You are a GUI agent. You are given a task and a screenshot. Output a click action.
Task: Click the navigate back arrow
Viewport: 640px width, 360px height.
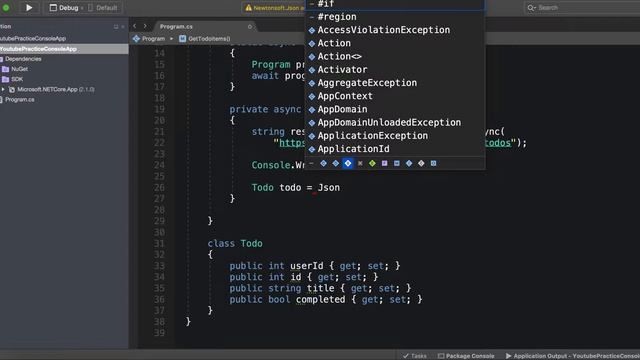pyautogui.click(x=134, y=26)
